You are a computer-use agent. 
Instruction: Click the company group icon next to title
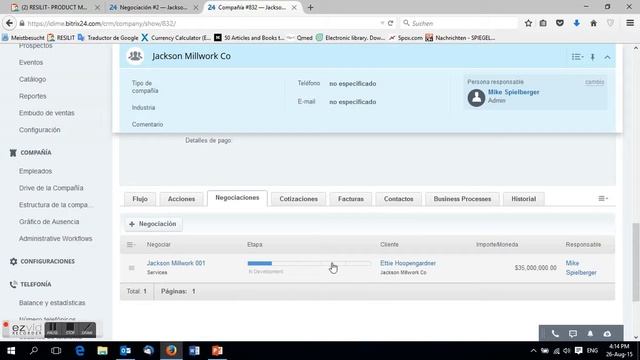[x=135, y=56]
